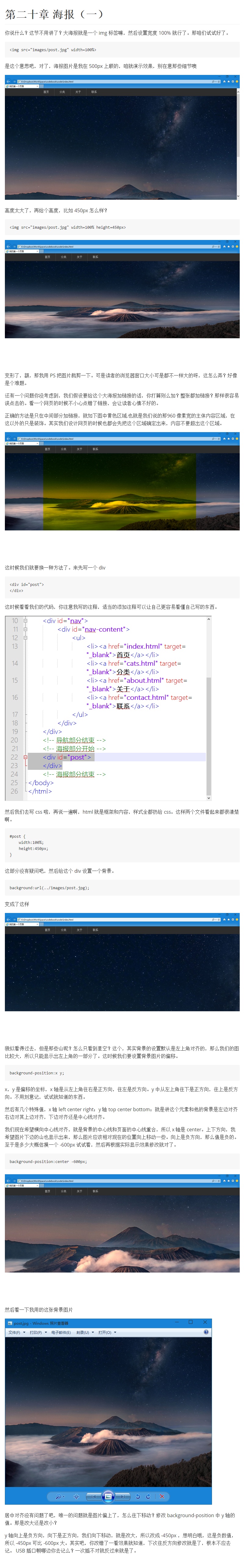
Task: Click forward arrow in yellow-highlighted browser screenshot
Action: pos(14,439)
